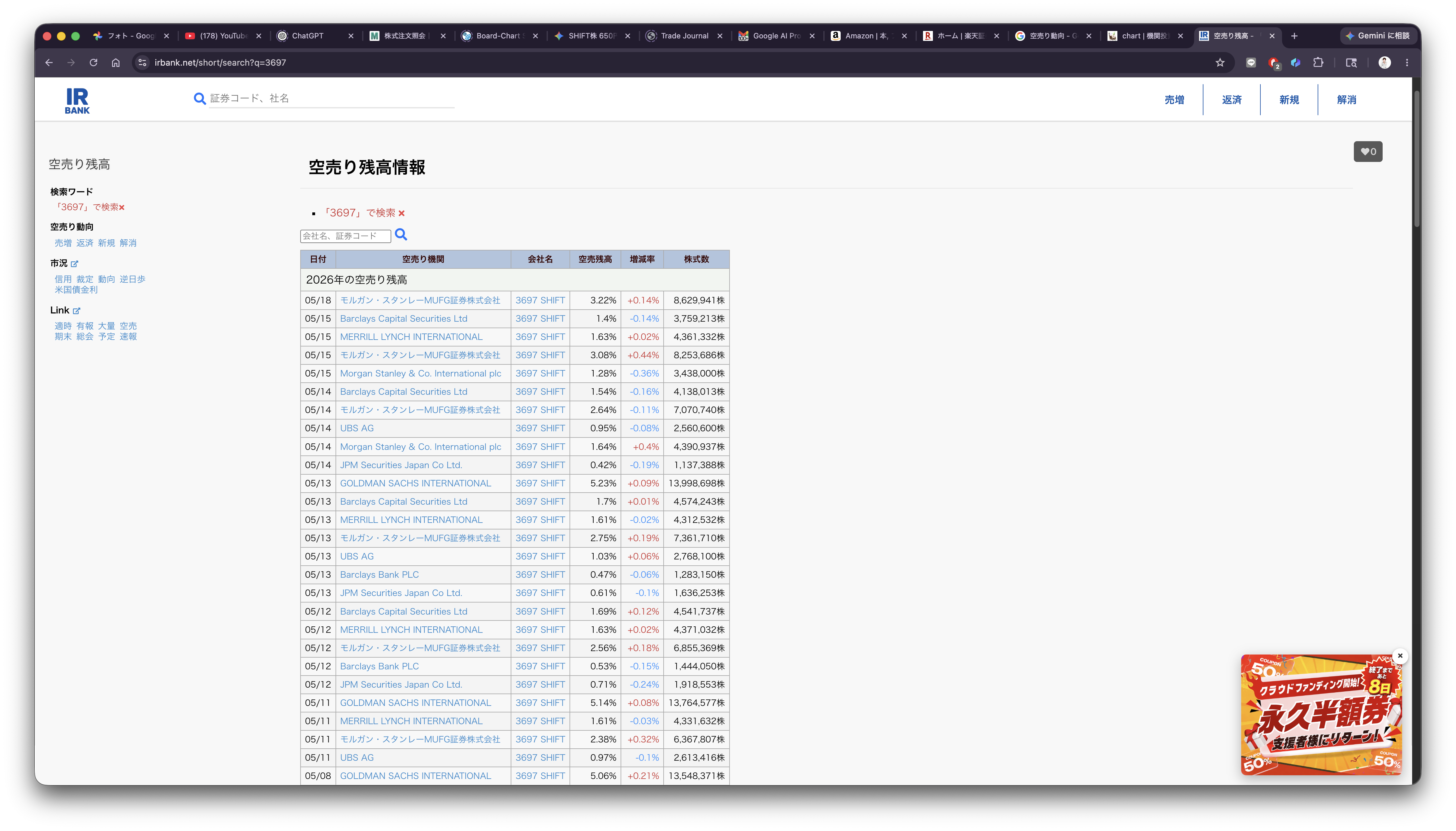1456x831 pixels.
Task: Click the side panel search icon in toolbar
Action: (1351, 63)
